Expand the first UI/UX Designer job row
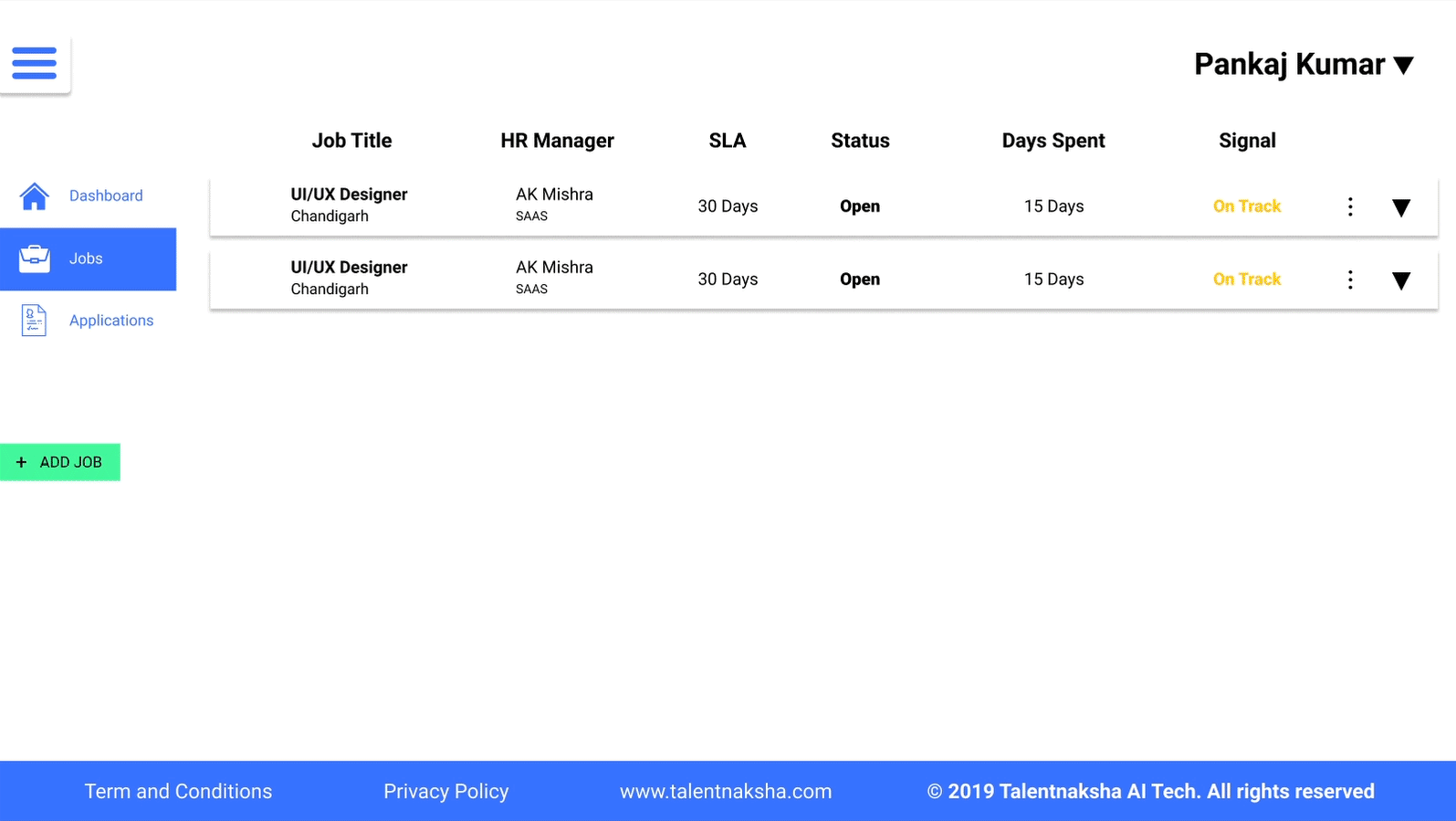Screen dimensions: 1456x821 (1401, 207)
